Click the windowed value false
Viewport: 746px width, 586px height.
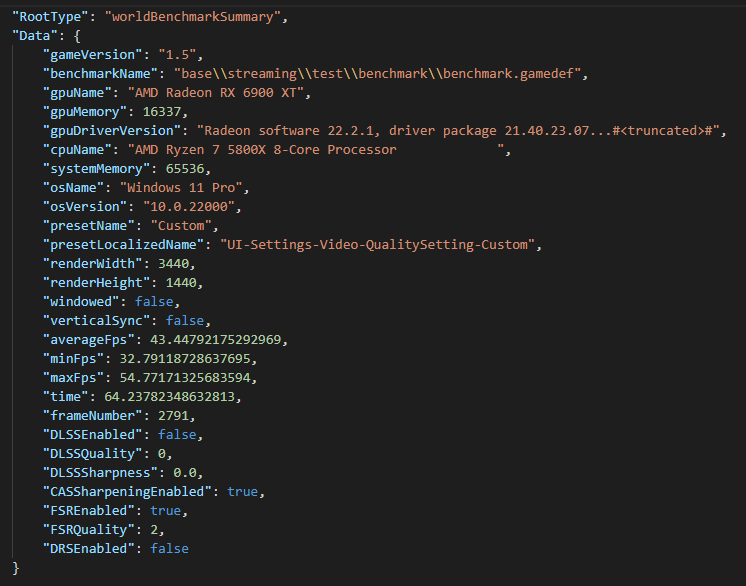coord(154,302)
